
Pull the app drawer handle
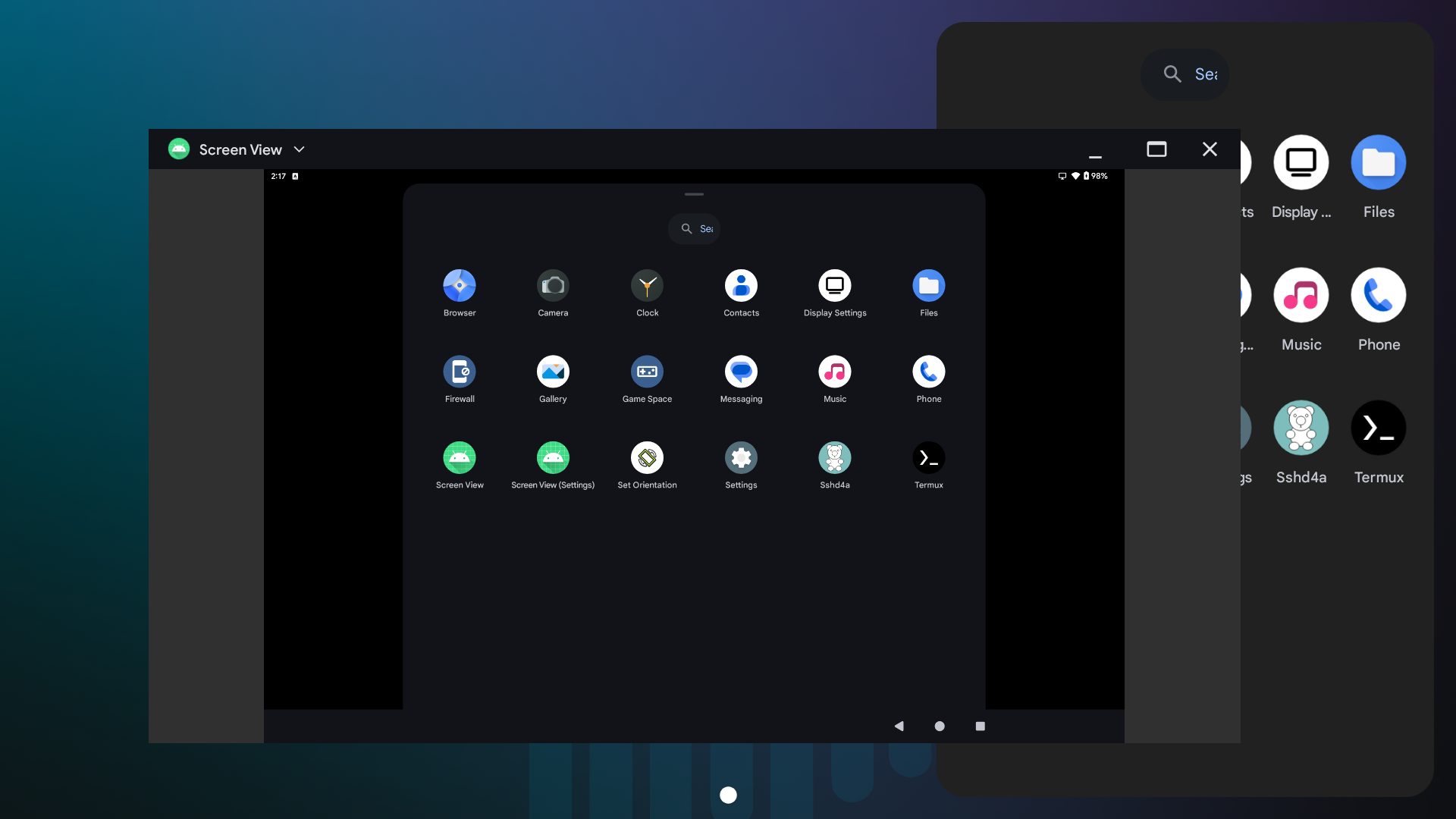694,194
